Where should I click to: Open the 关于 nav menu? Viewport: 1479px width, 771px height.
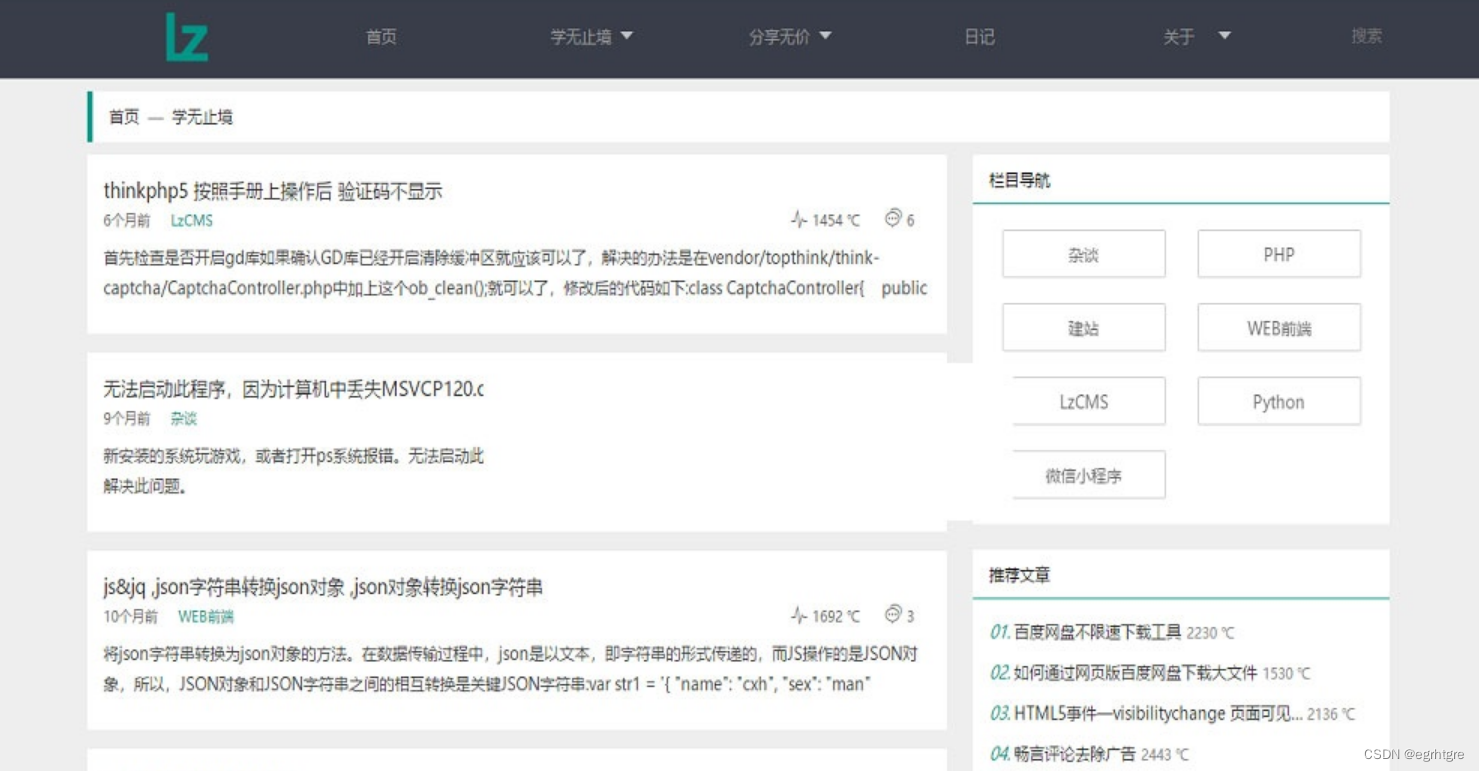[1179, 37]
